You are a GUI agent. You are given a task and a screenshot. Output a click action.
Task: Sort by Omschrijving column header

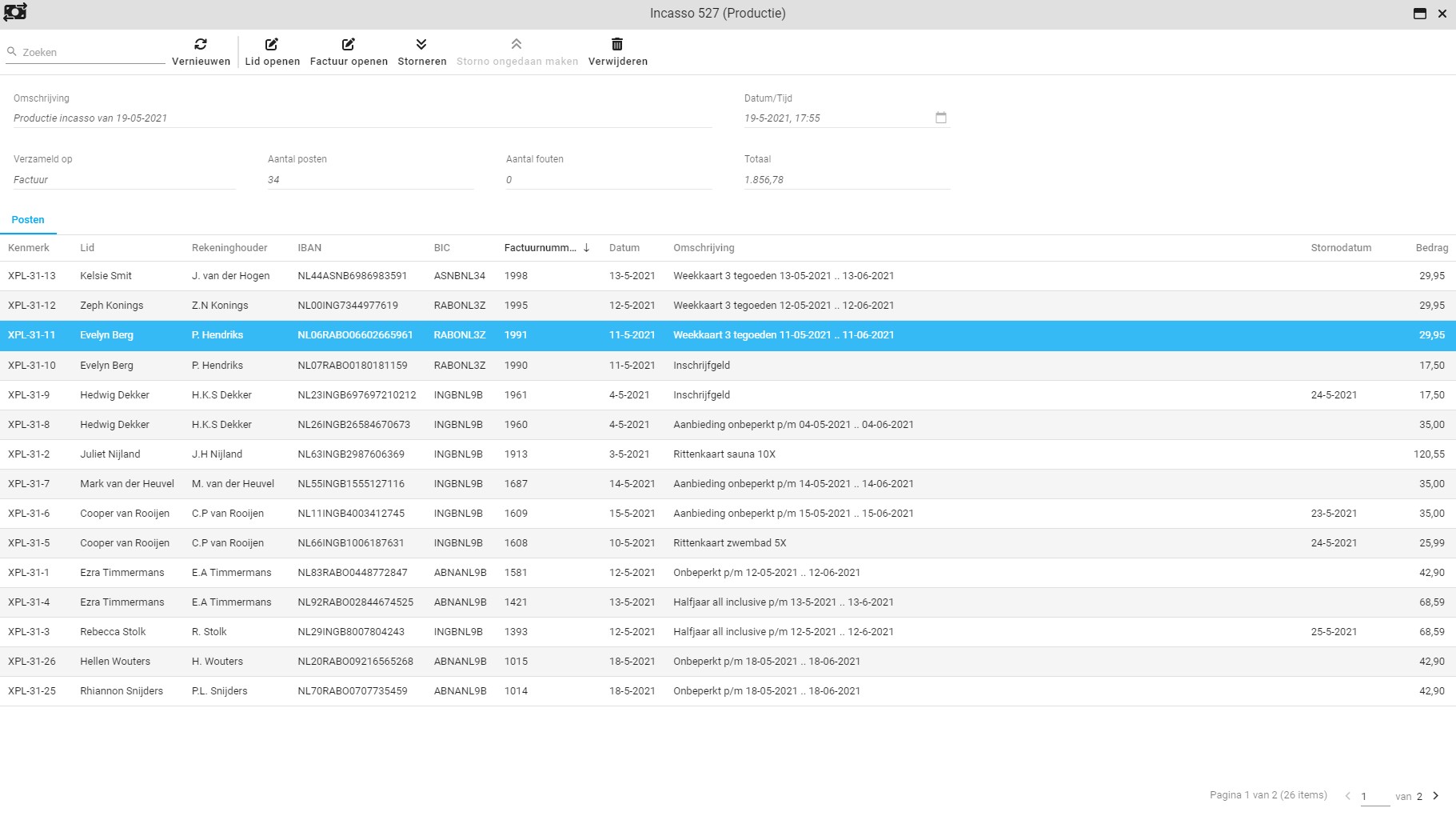tap(704, 248)
